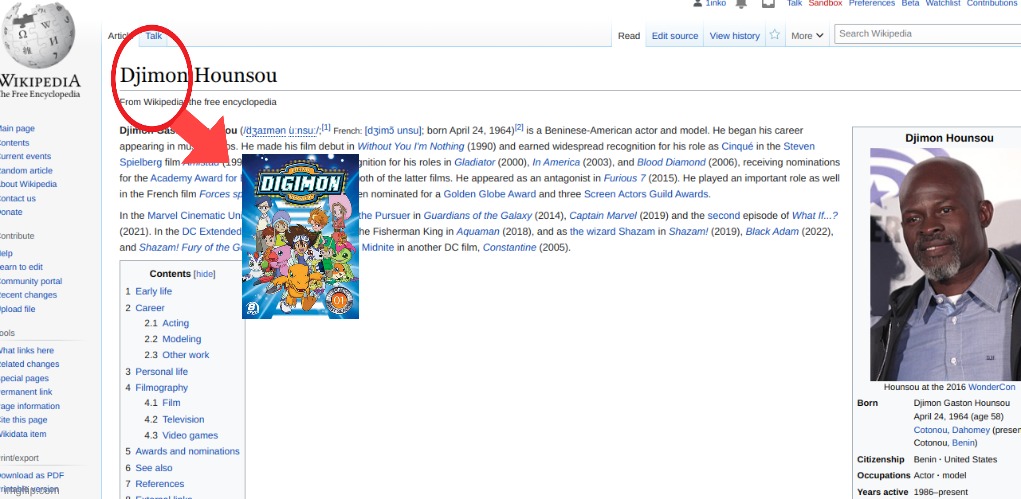
Task: Open the Constantine link
Action: pos(511,248)
